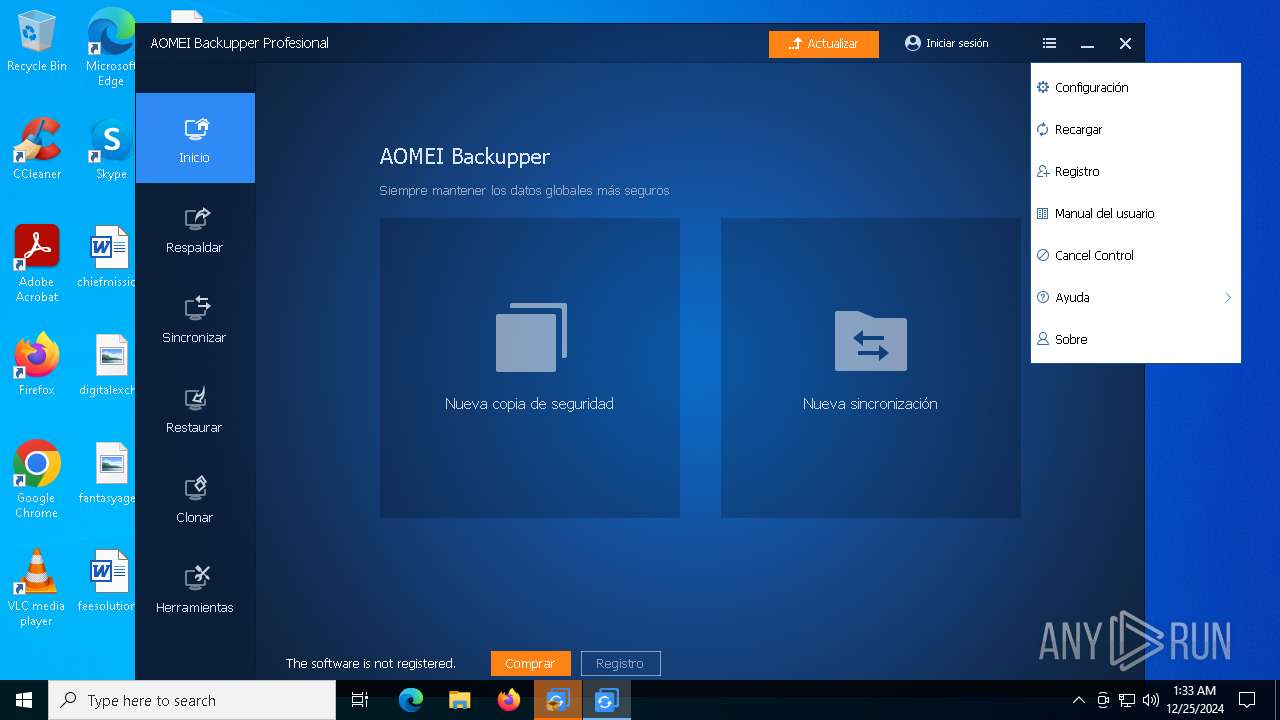Show hidden tray icons arrow

(x=1078, y=700)
